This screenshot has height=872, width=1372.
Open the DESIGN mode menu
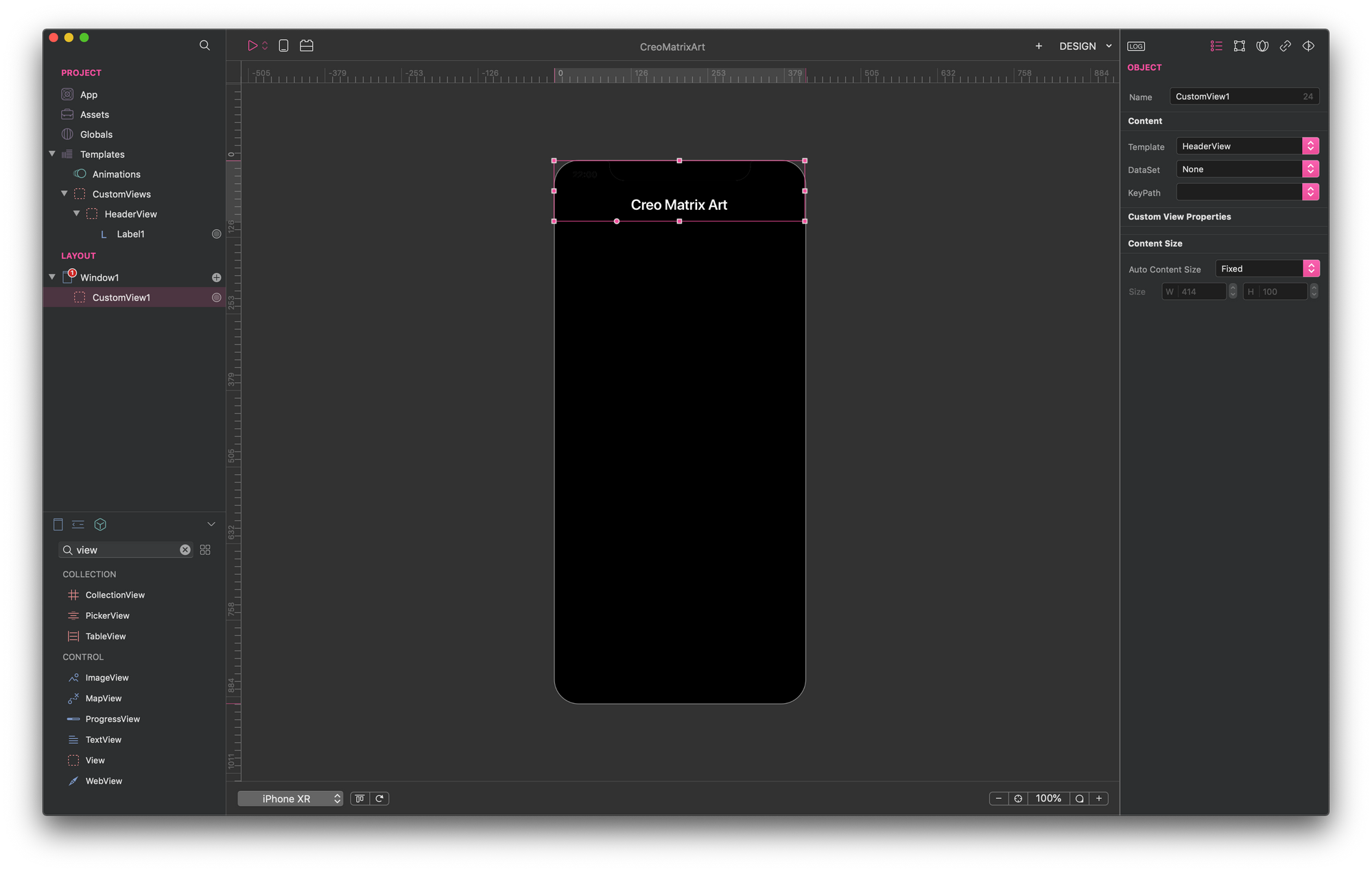pyautogui.click(x=1085, y=46)
